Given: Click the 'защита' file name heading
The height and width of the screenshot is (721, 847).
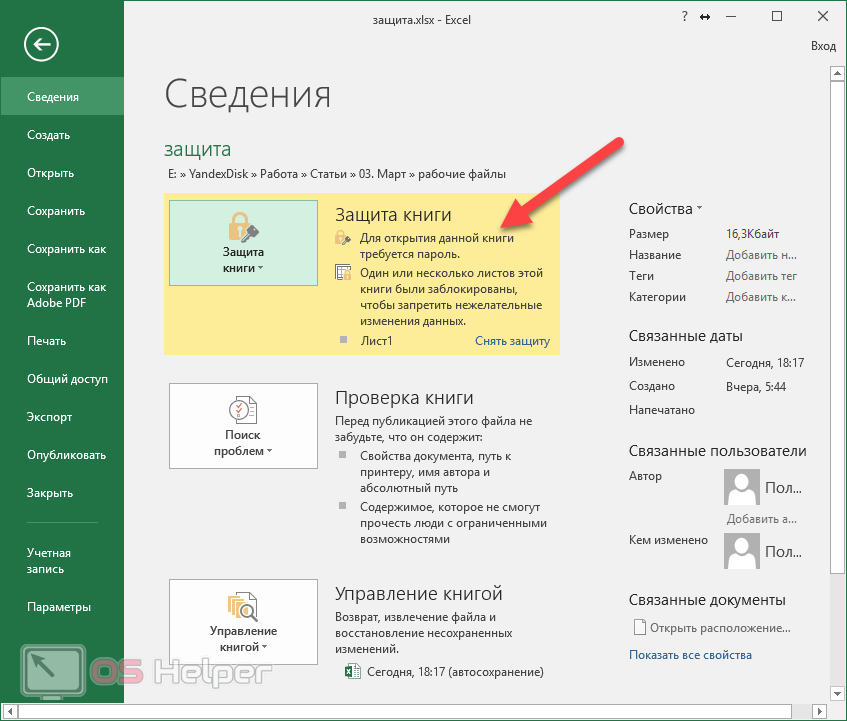Looking at the screenshot, I should [x=197, y=149].
